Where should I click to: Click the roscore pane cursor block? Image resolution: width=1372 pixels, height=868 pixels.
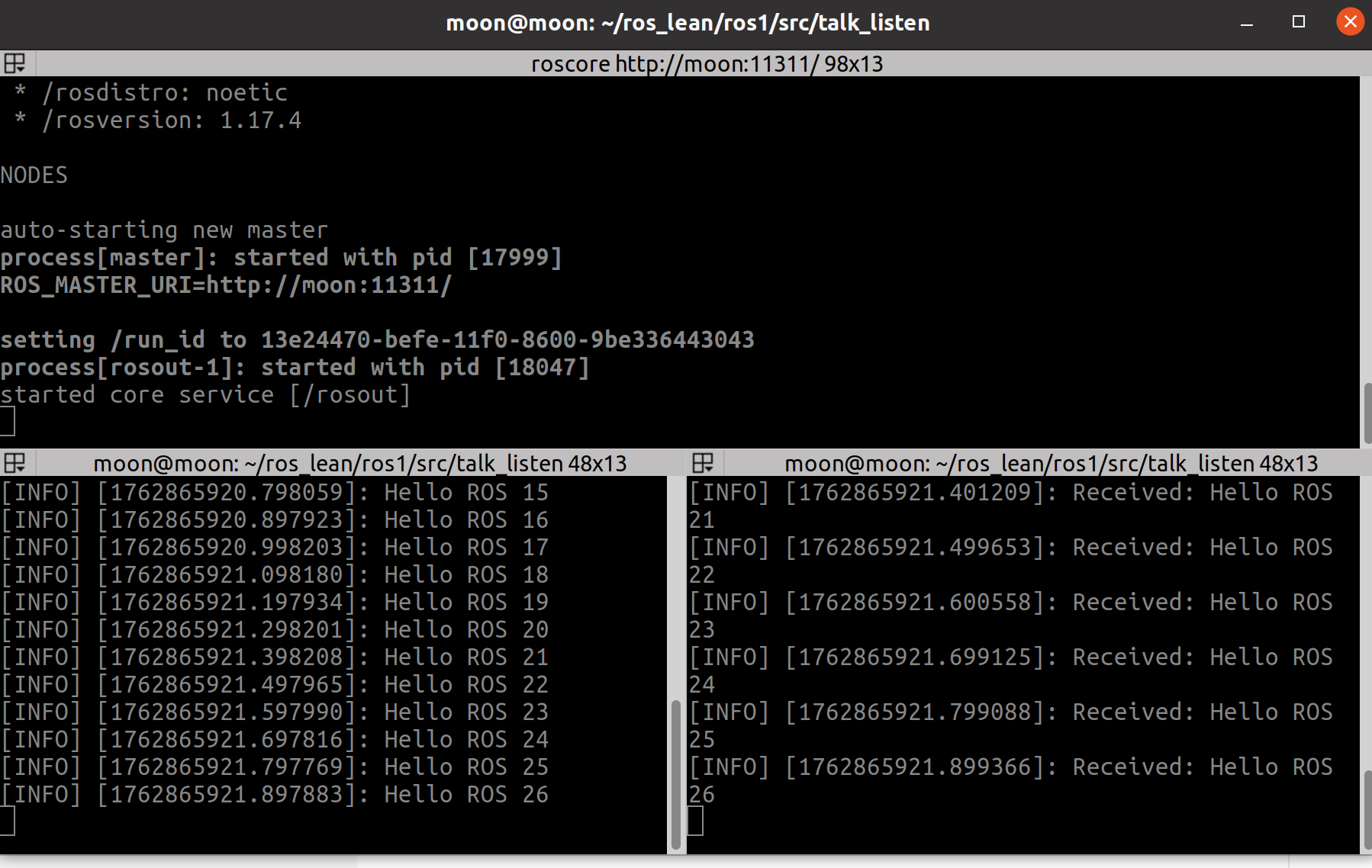pos(7,422)
